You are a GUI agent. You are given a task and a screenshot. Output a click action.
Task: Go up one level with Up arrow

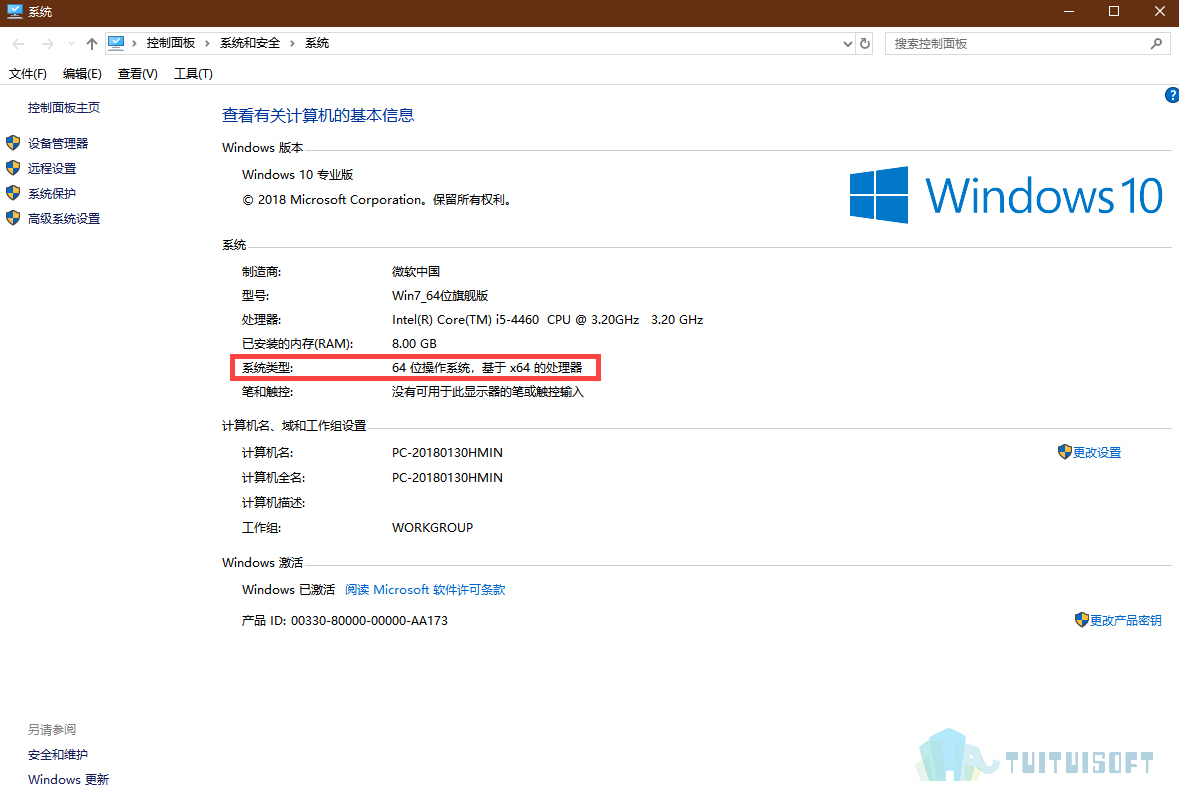click(92, 44)
